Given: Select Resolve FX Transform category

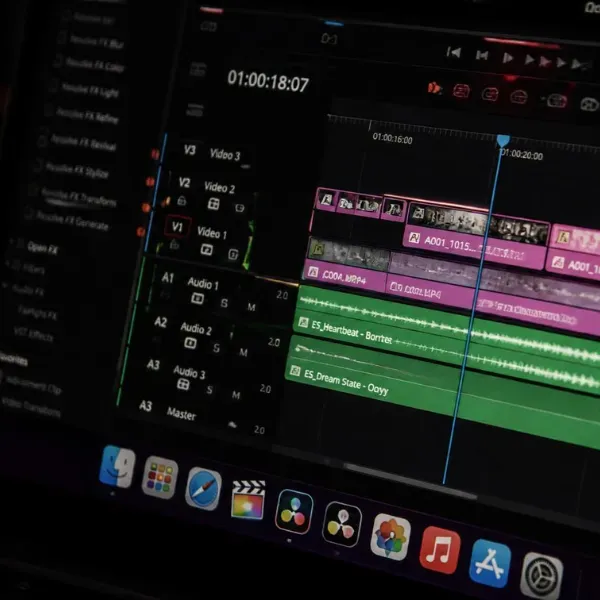Looking at the screenshot, I should point(79,196).
